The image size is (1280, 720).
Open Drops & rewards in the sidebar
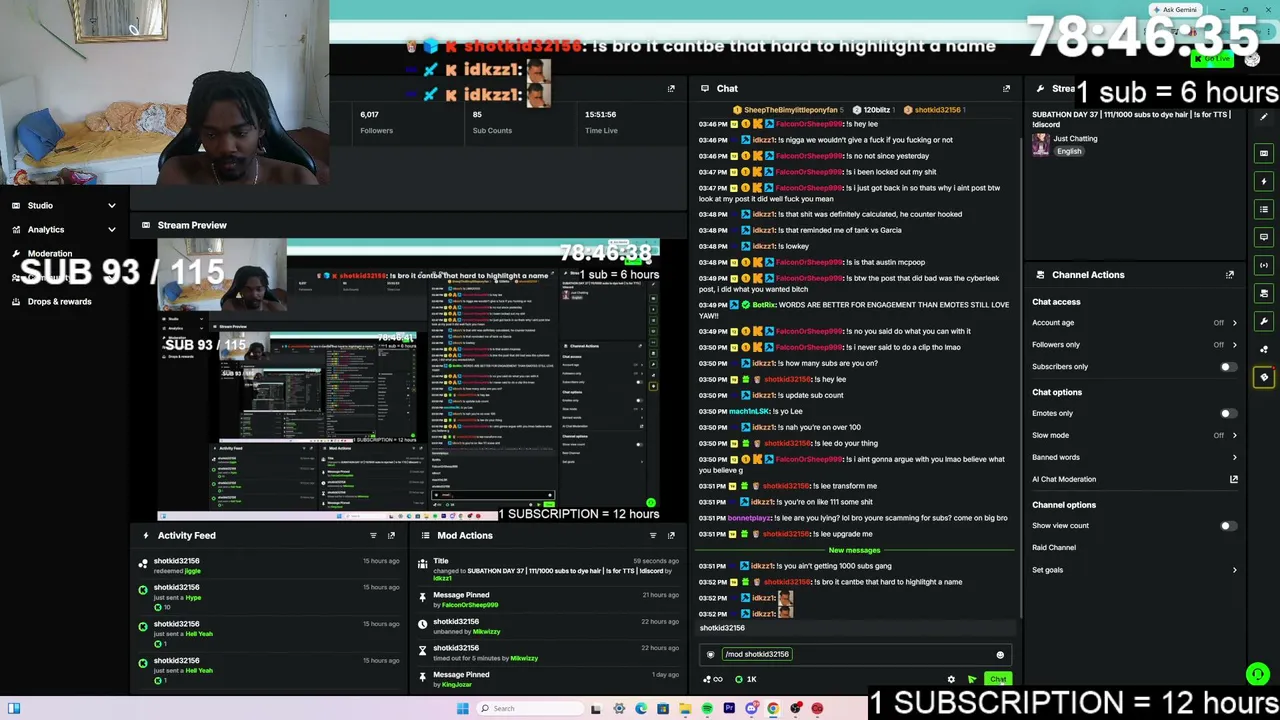click(x=59, y=302)
